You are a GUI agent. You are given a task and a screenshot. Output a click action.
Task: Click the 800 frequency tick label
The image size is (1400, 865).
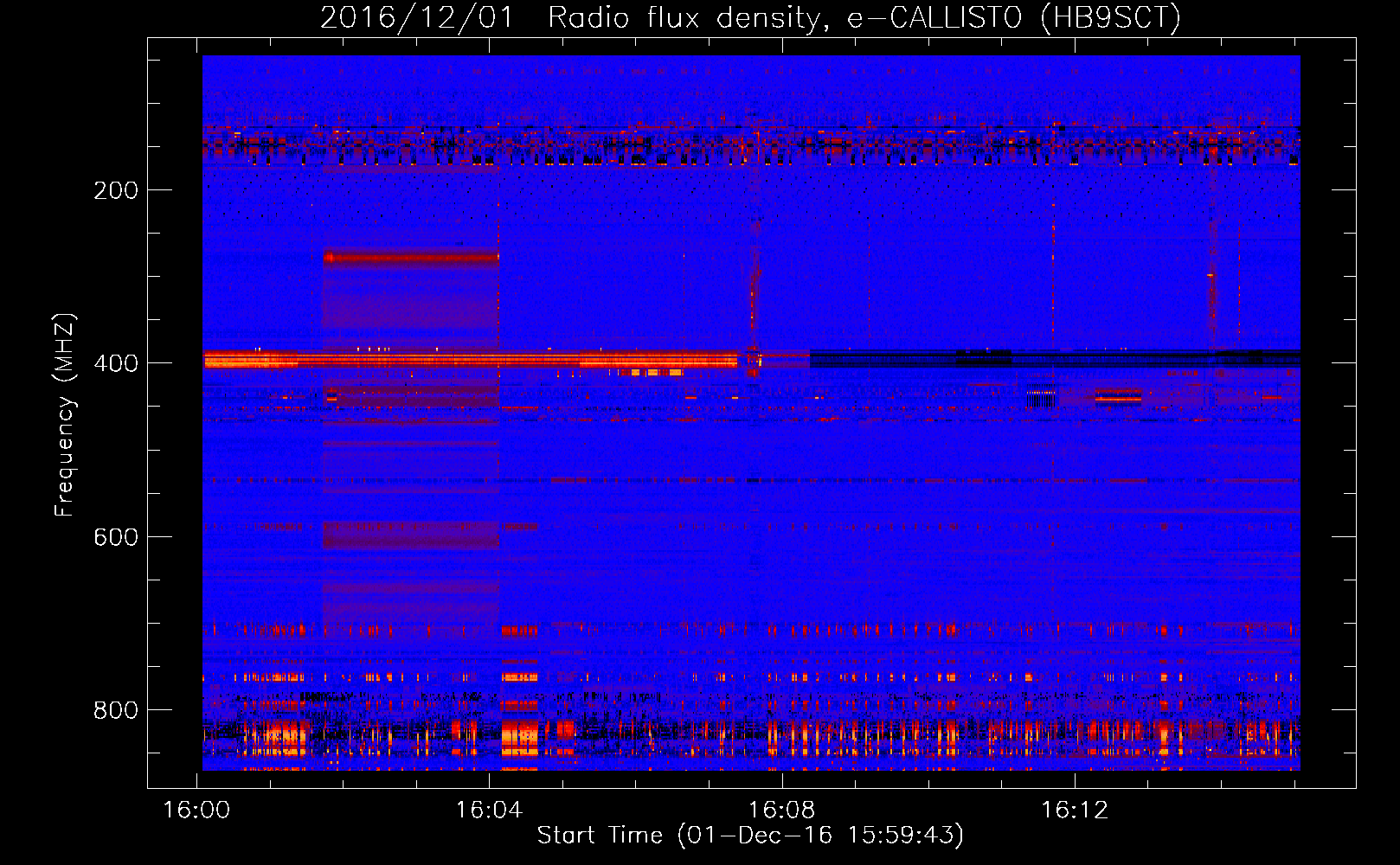click(116, 710)
